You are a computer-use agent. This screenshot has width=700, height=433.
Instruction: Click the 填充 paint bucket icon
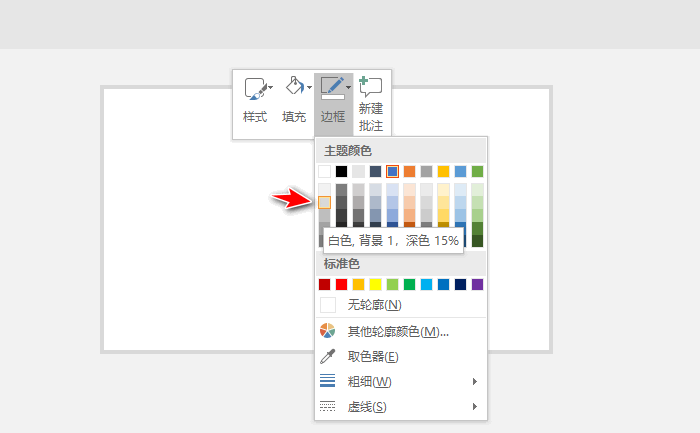[295, 86]
